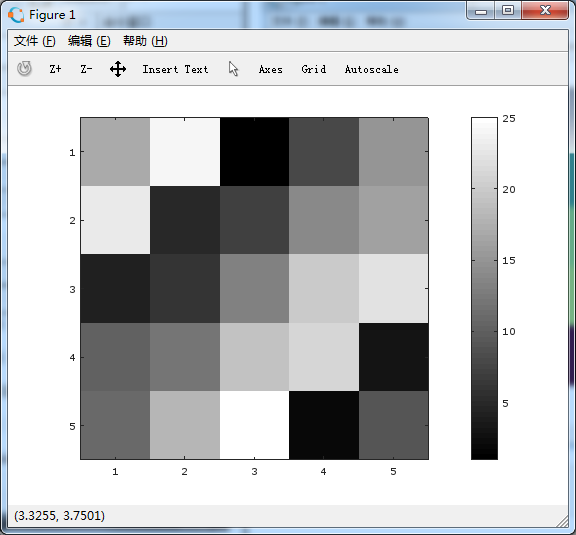Image resolution: width=576 pixels, height=535 pixels.
Task: Click the near-white cell at column 2, row 1
Action: pos(185,152)
